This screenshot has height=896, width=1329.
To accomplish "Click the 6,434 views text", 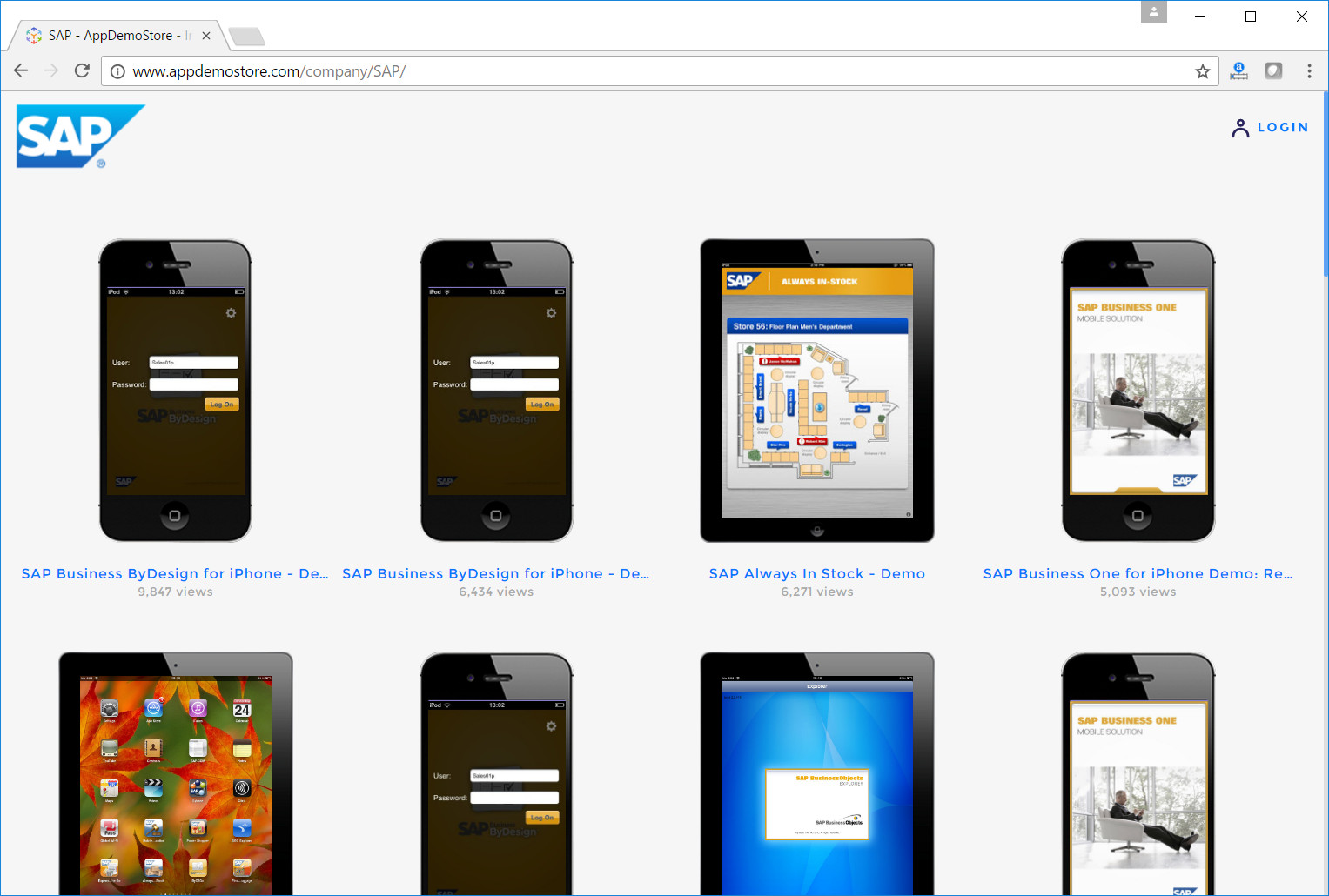I will click(496, 592).
